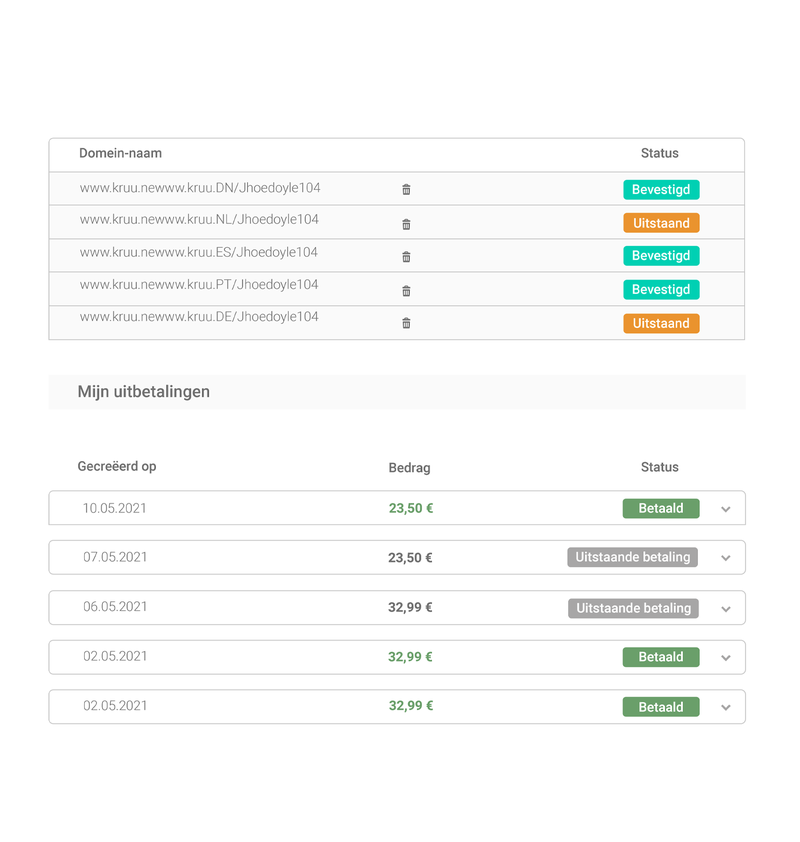Select the 06.05.2021 payout amount 32,99 €
The width and height of the screenshot is (800, 842).
pyautogui.click(x=410, y=607)
